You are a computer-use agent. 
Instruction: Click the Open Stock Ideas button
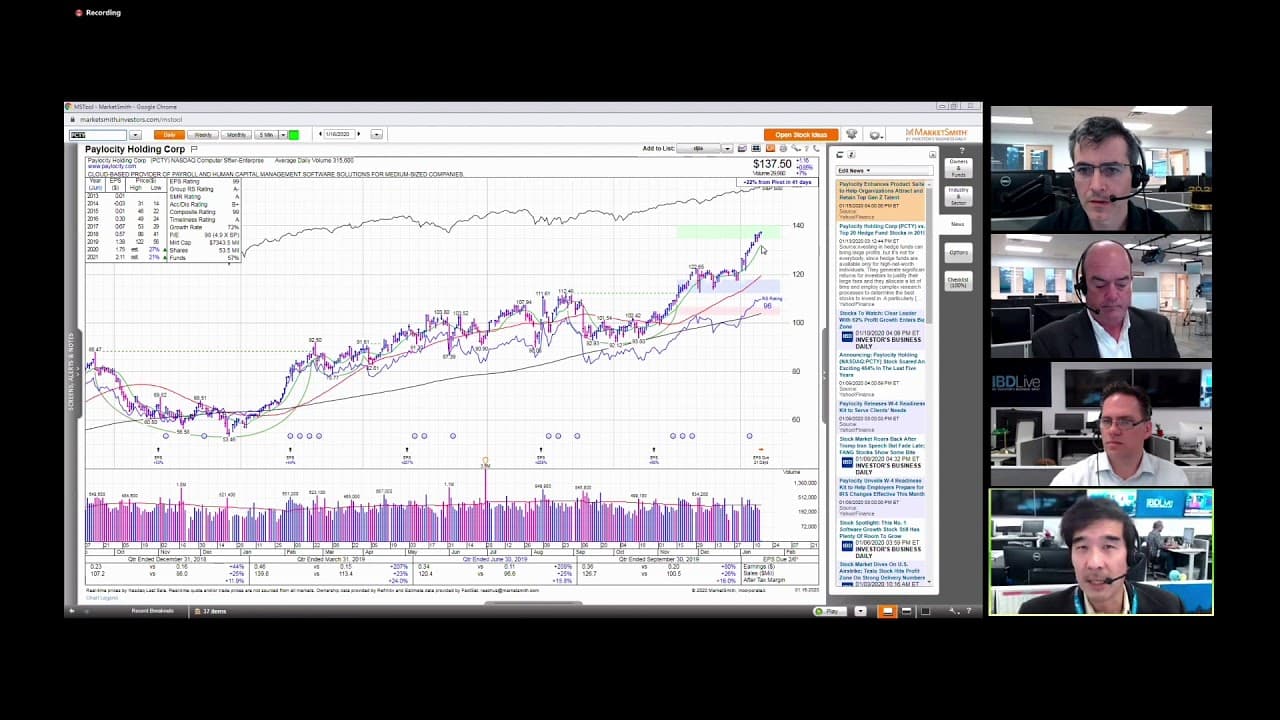[801, 134]
